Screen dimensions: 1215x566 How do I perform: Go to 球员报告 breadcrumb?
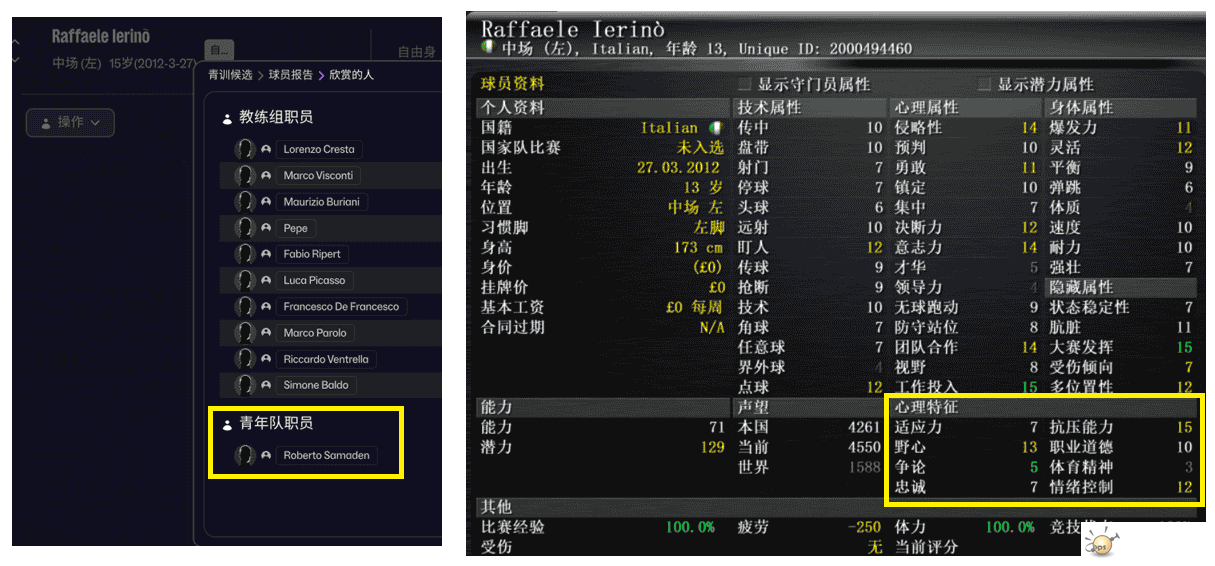point(291,75)
